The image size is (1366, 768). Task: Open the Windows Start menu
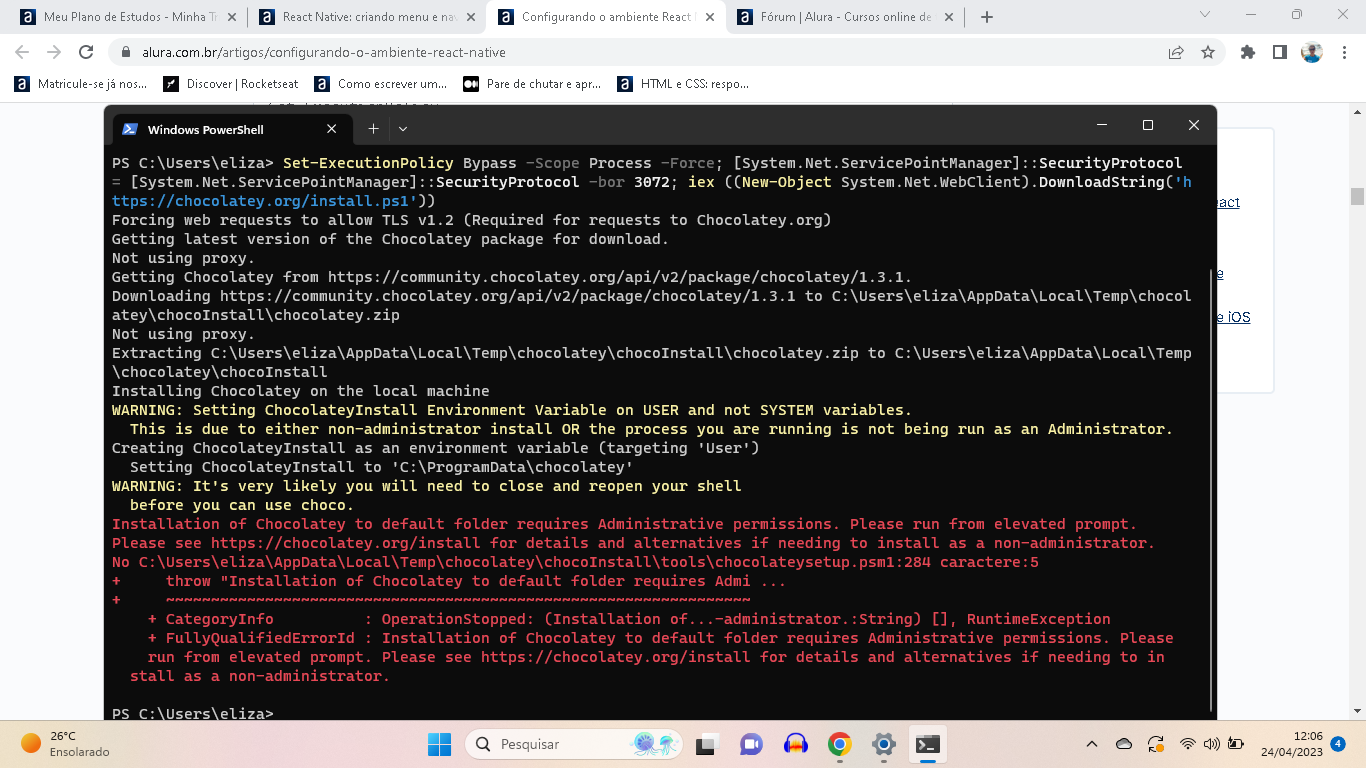coord(440,744)
